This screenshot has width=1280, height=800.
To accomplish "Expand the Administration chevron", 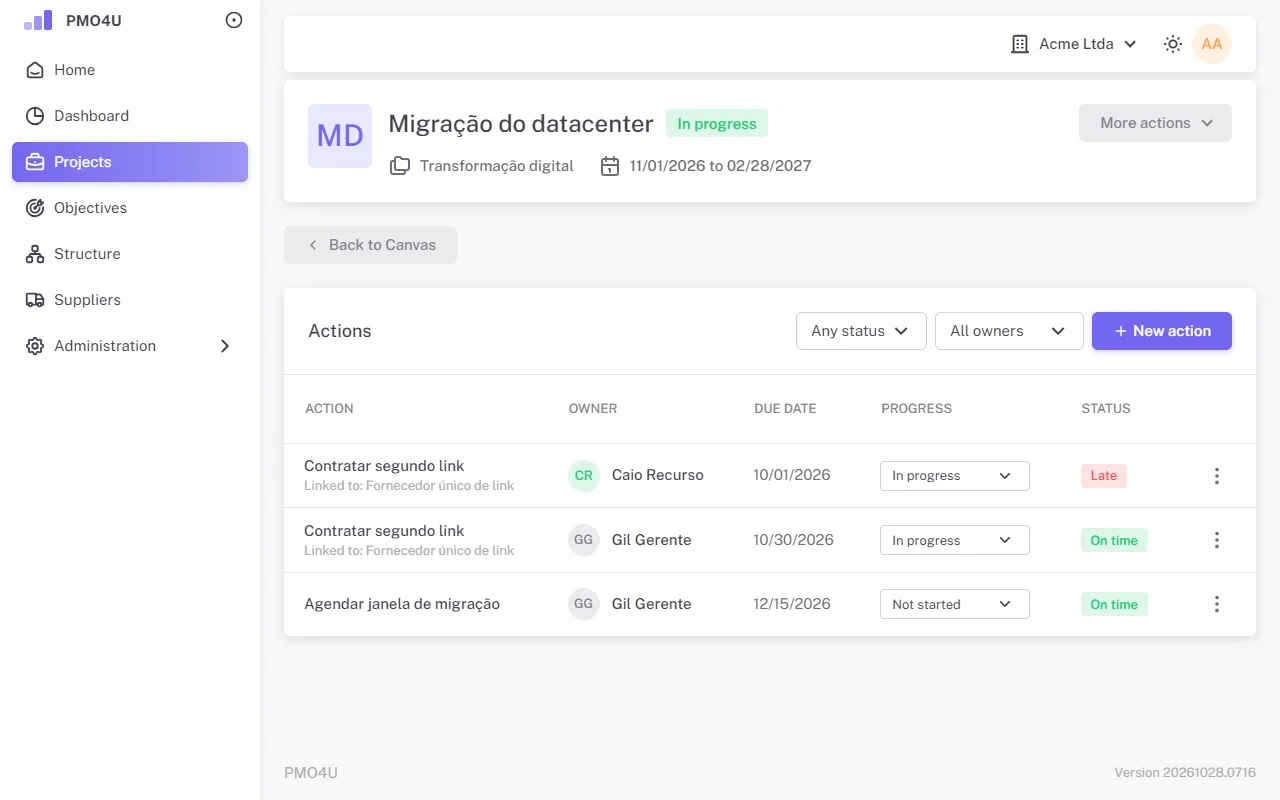I will (225, 346).
